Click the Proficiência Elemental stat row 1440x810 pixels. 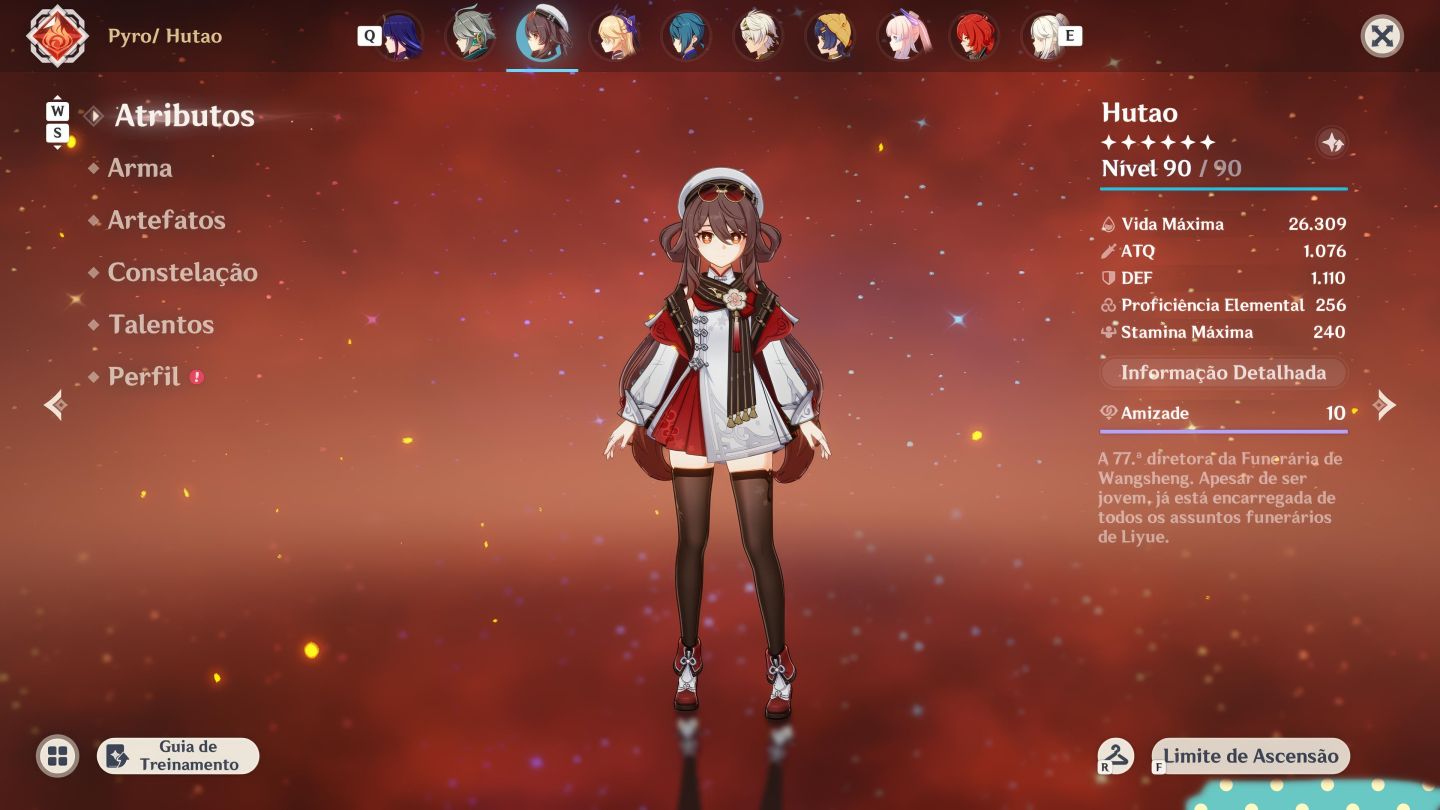(1223, 305)
